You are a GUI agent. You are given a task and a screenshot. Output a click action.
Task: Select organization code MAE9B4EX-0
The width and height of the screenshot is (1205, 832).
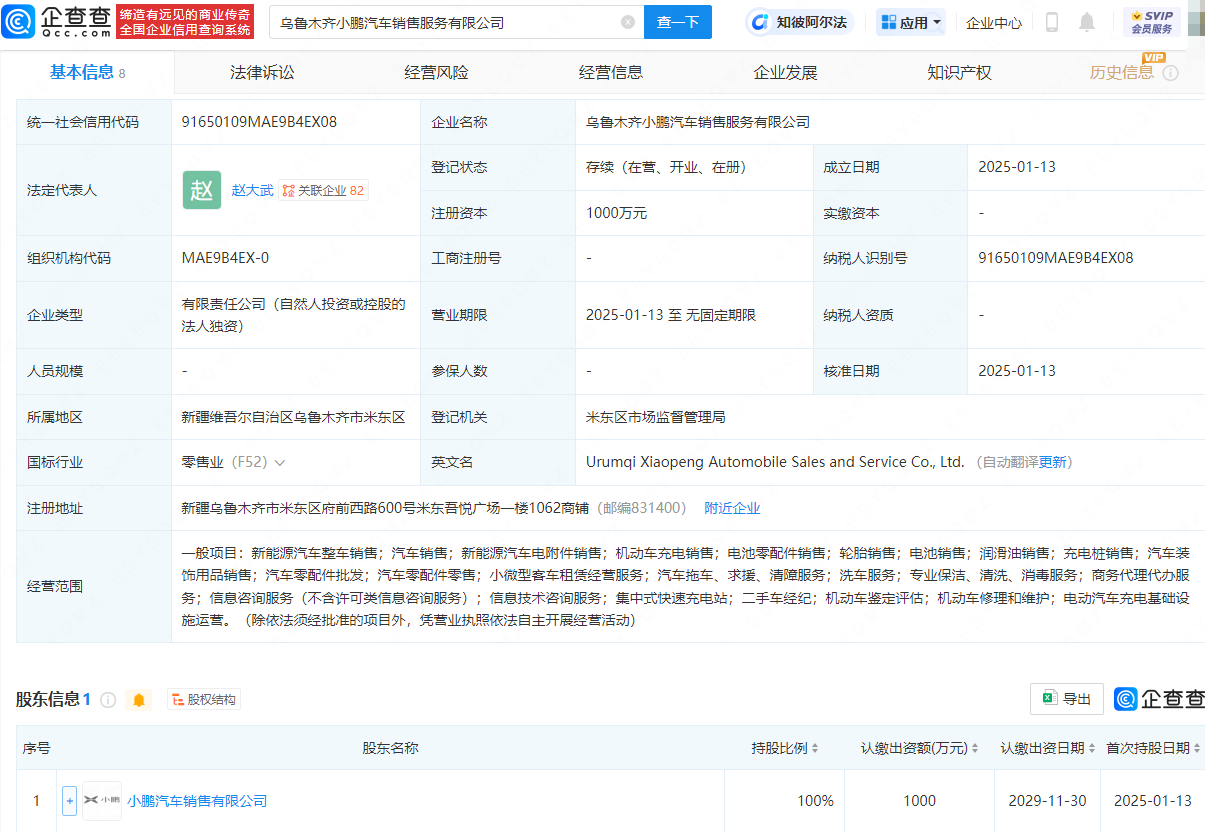click(225, 258)
